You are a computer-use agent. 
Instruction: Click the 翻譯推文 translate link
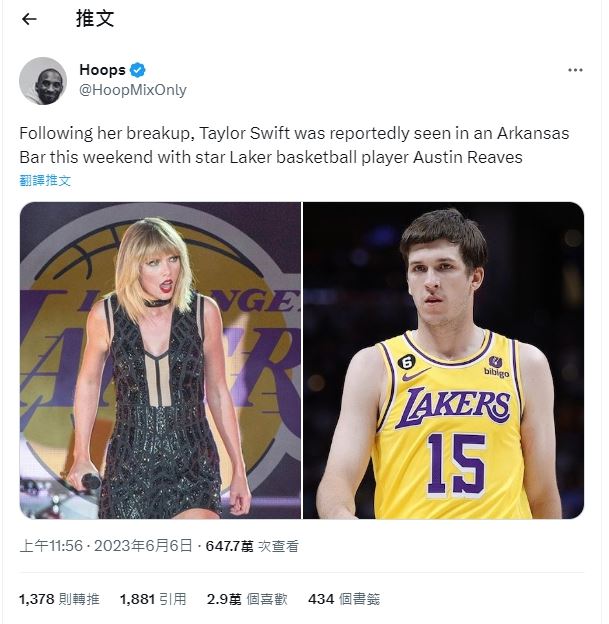coord(46,180)
